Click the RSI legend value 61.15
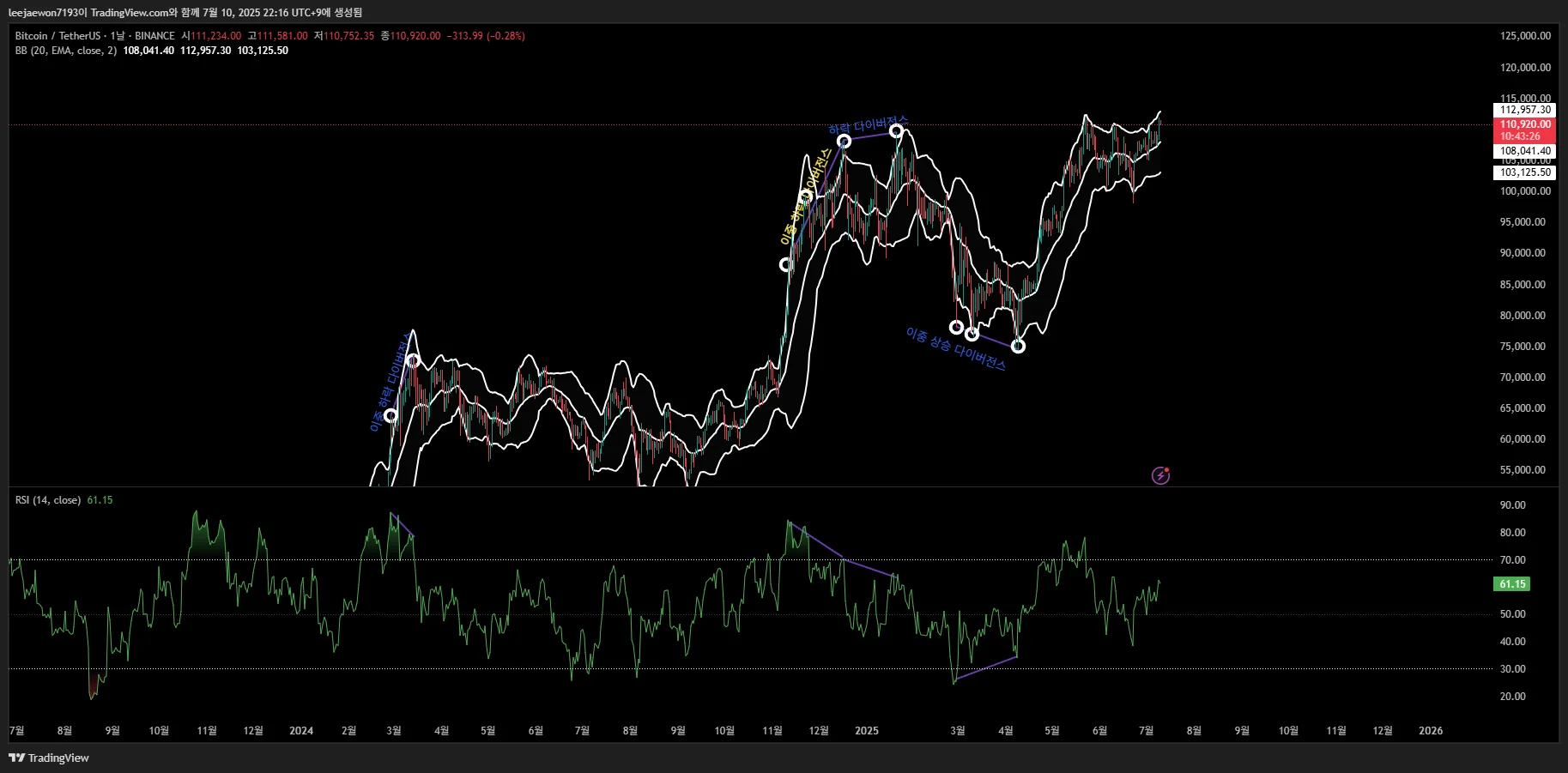This screenshot has width=1568, height=773. tap(100, 500)
